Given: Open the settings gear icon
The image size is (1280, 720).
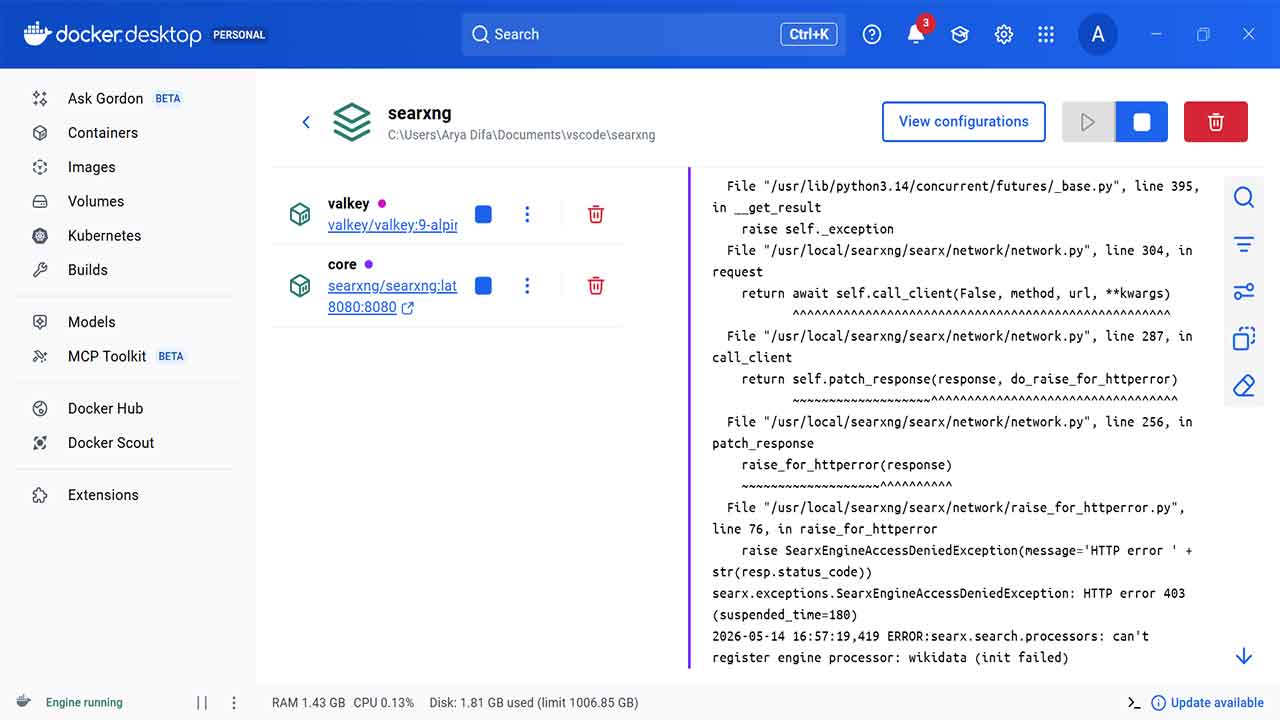Looking at the screenshot, I should [x=1004, y=34].
